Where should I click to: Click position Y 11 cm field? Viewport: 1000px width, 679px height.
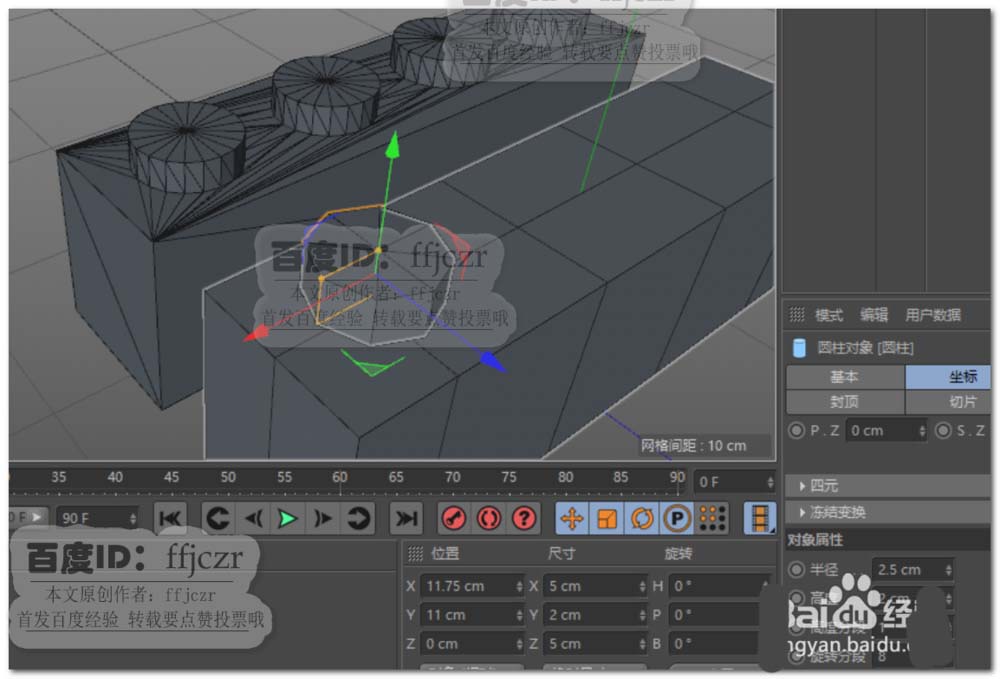[472, 615]
